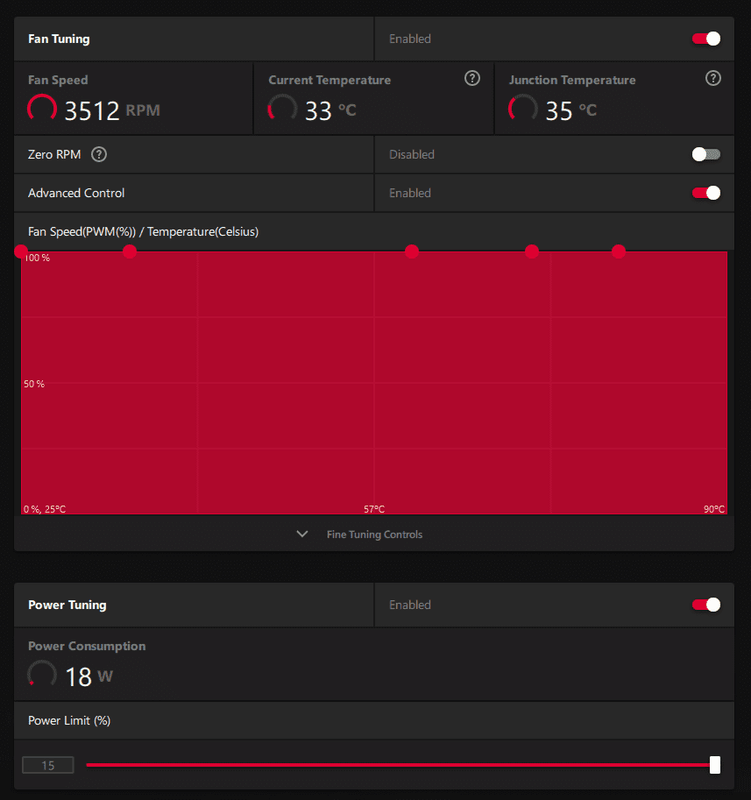The height and width of the screenshot is (800, 751).
Task: Select the first fan curve point at 25°C
Action: pos(21,252)
